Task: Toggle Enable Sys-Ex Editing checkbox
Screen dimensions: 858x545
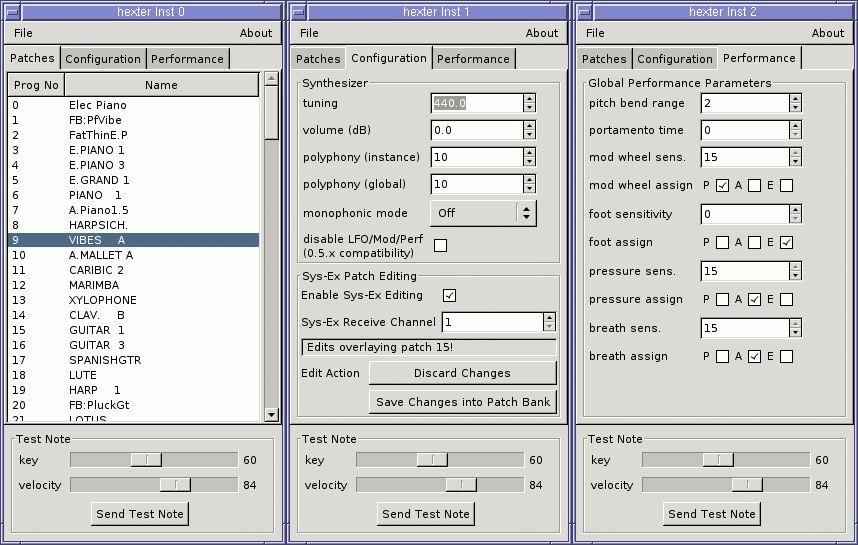Action: point(449,295)
